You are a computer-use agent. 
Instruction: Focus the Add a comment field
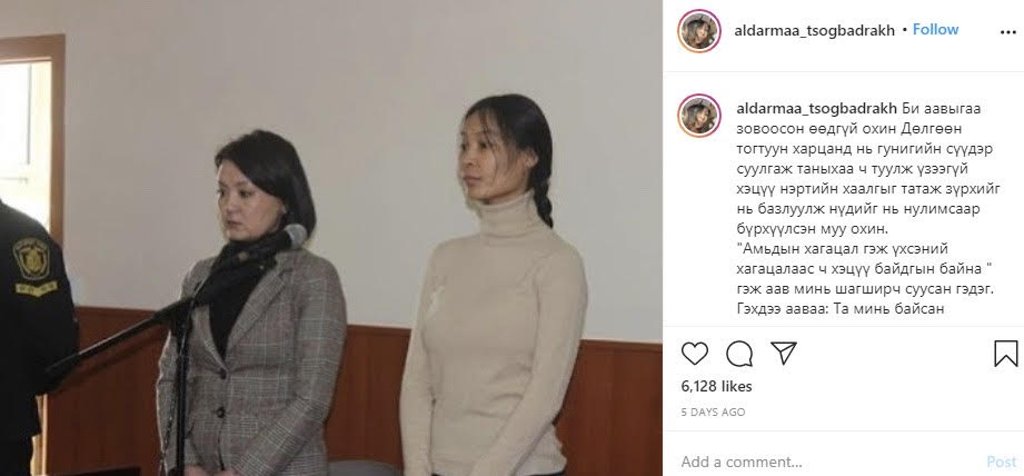(x=829, y=462)
